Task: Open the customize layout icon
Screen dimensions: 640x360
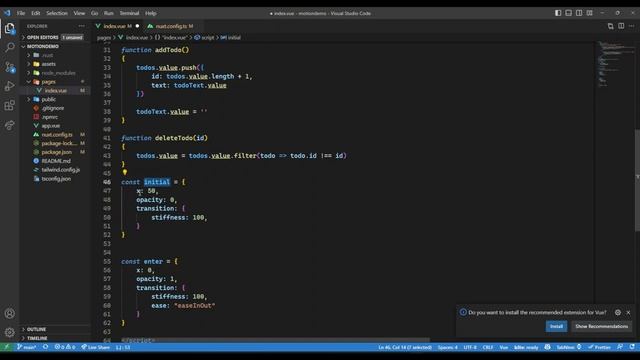Action: [x=589, y=13]
